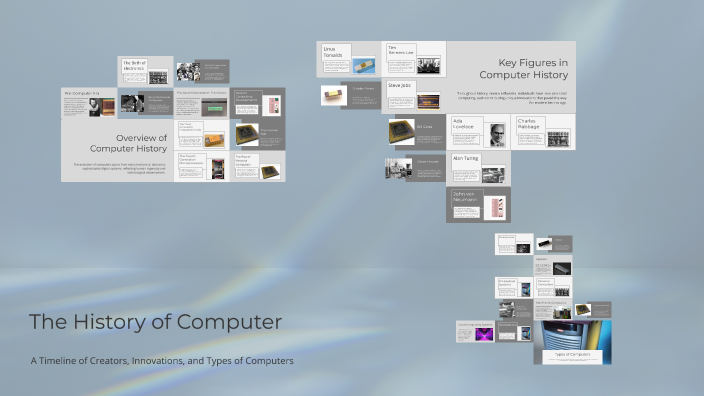Screen dimensions: 704x396
Task: Open 'The Internet Age' slide
Action: point(258,135)
